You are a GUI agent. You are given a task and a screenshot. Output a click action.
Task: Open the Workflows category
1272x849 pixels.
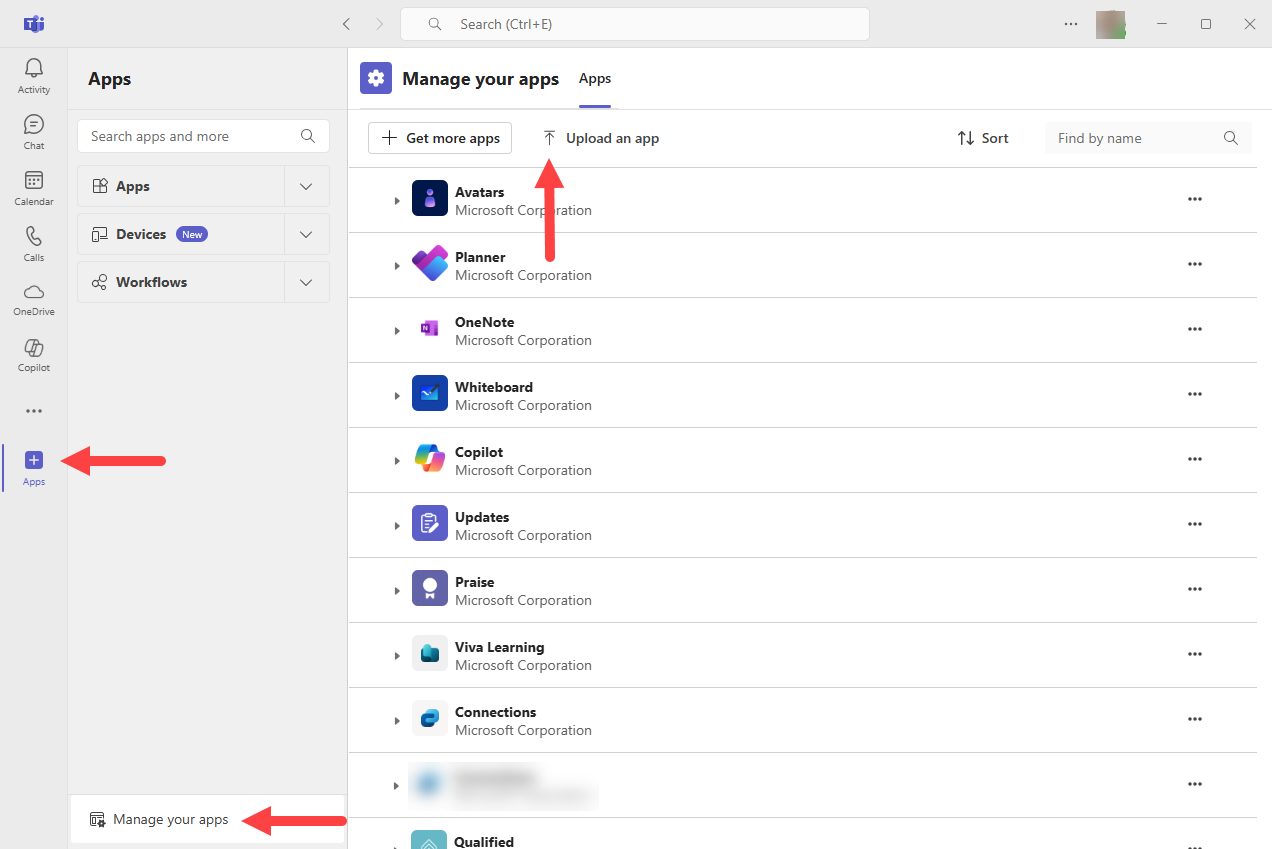coord(181,282)
